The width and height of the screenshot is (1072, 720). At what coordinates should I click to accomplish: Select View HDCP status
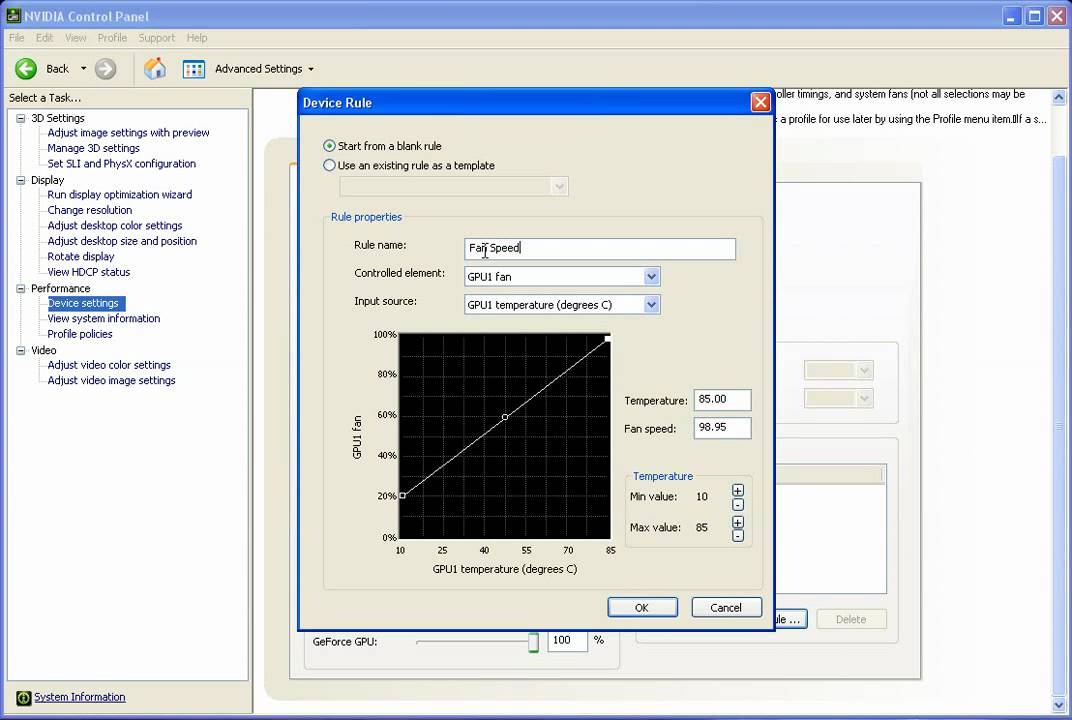[x=89, y=271]
